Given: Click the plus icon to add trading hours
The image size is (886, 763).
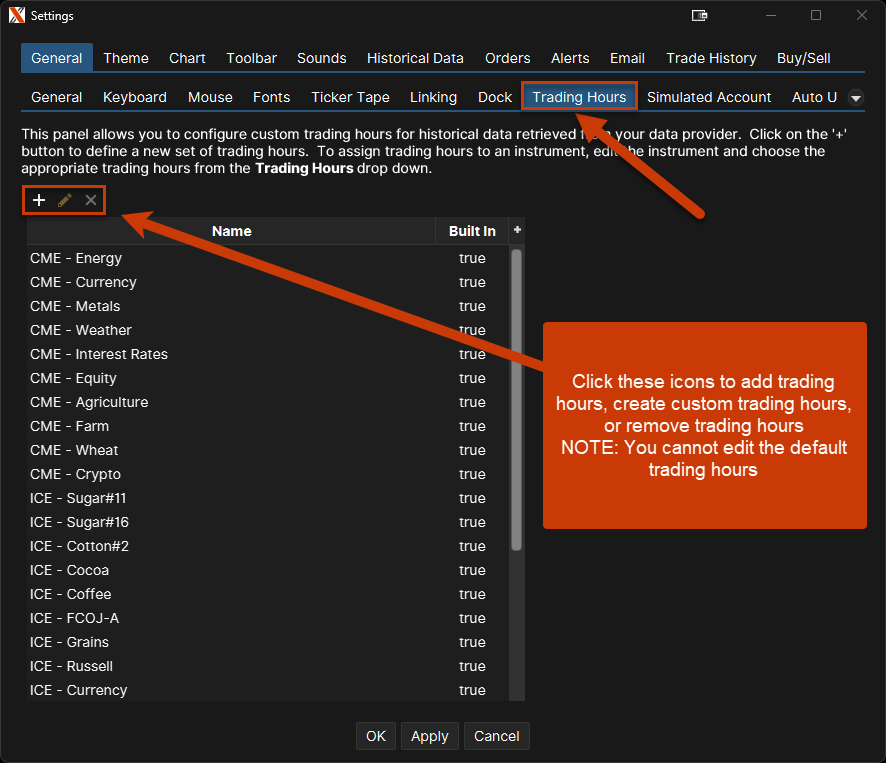Looking at the screenshot, I should coord(39,200).
